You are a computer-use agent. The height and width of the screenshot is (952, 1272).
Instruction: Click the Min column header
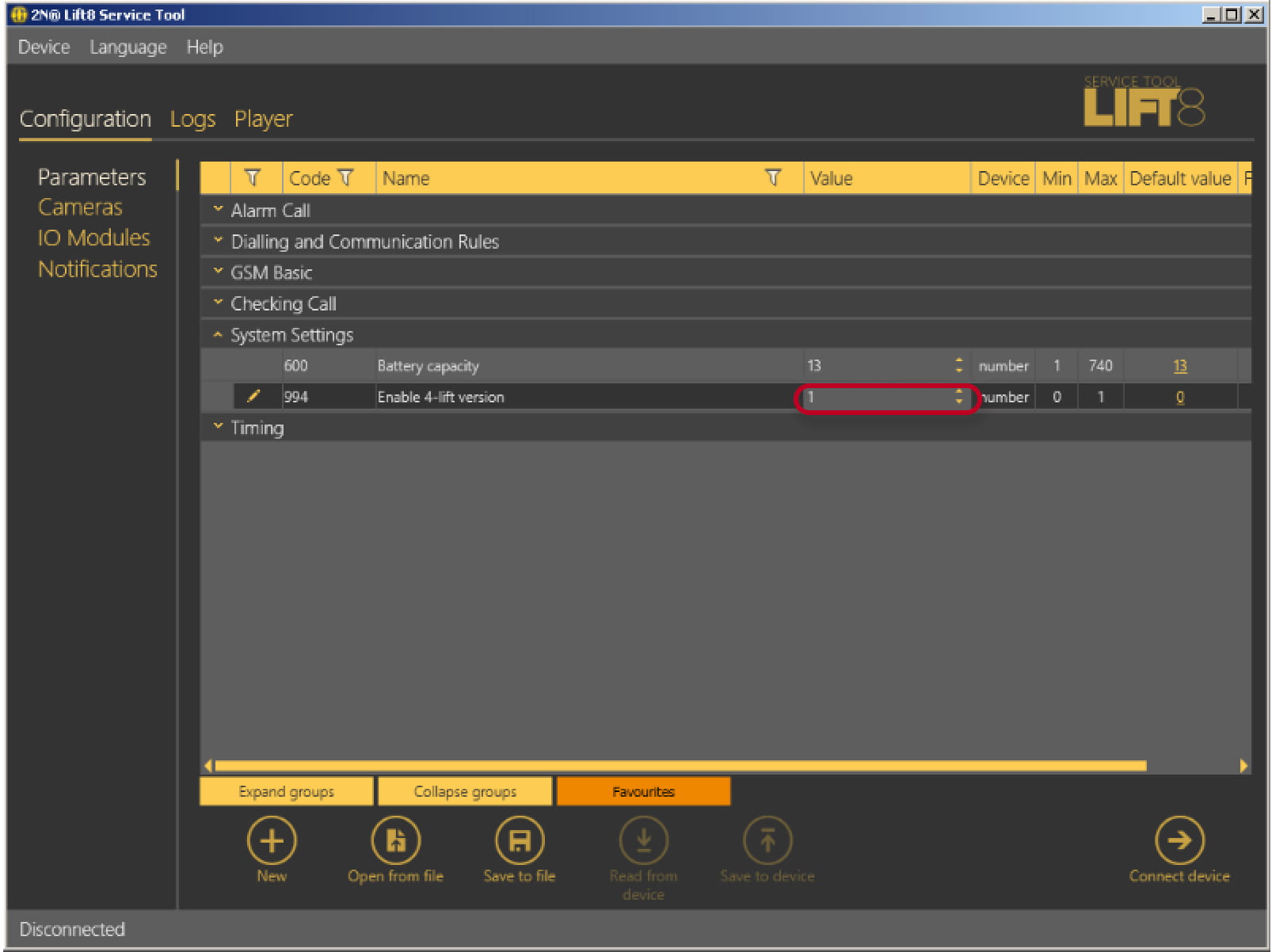coord(1057,178)
